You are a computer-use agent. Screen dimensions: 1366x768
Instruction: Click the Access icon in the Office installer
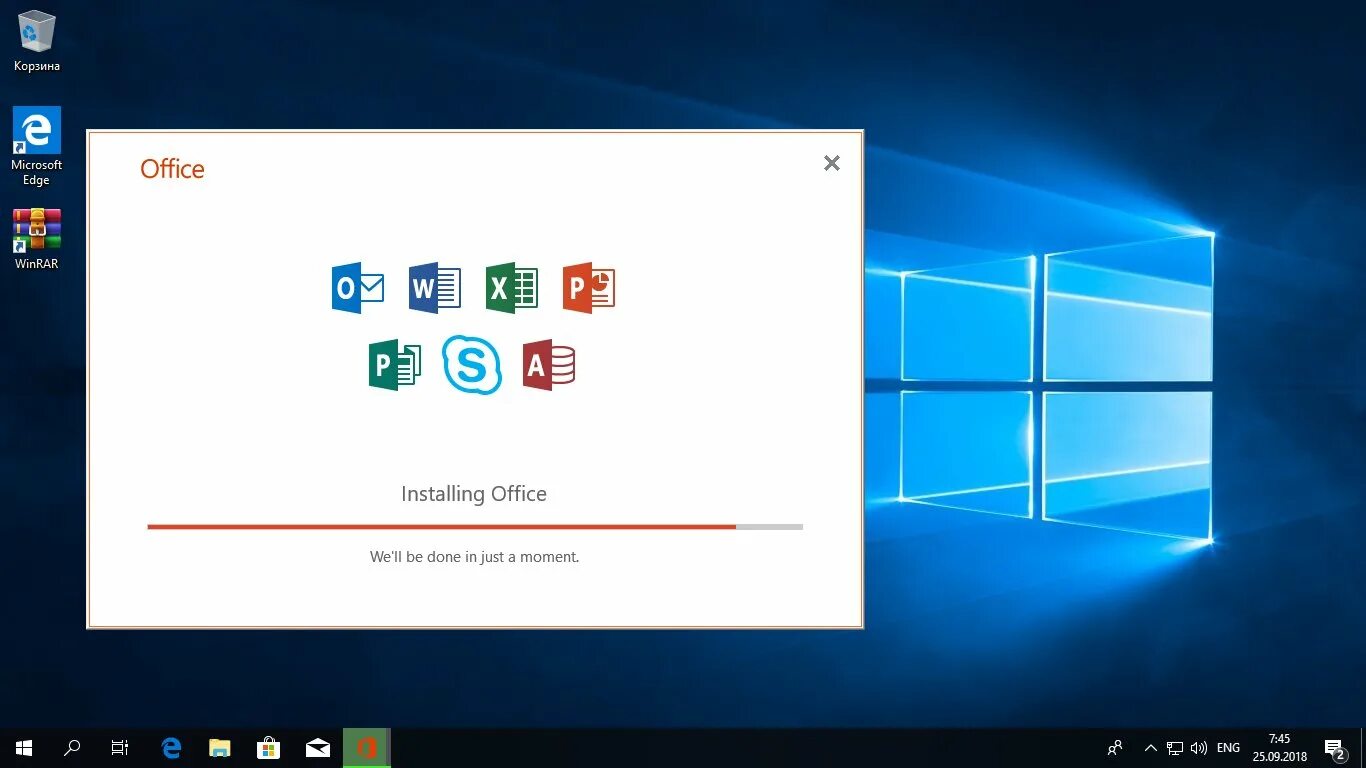pos(549,365)
